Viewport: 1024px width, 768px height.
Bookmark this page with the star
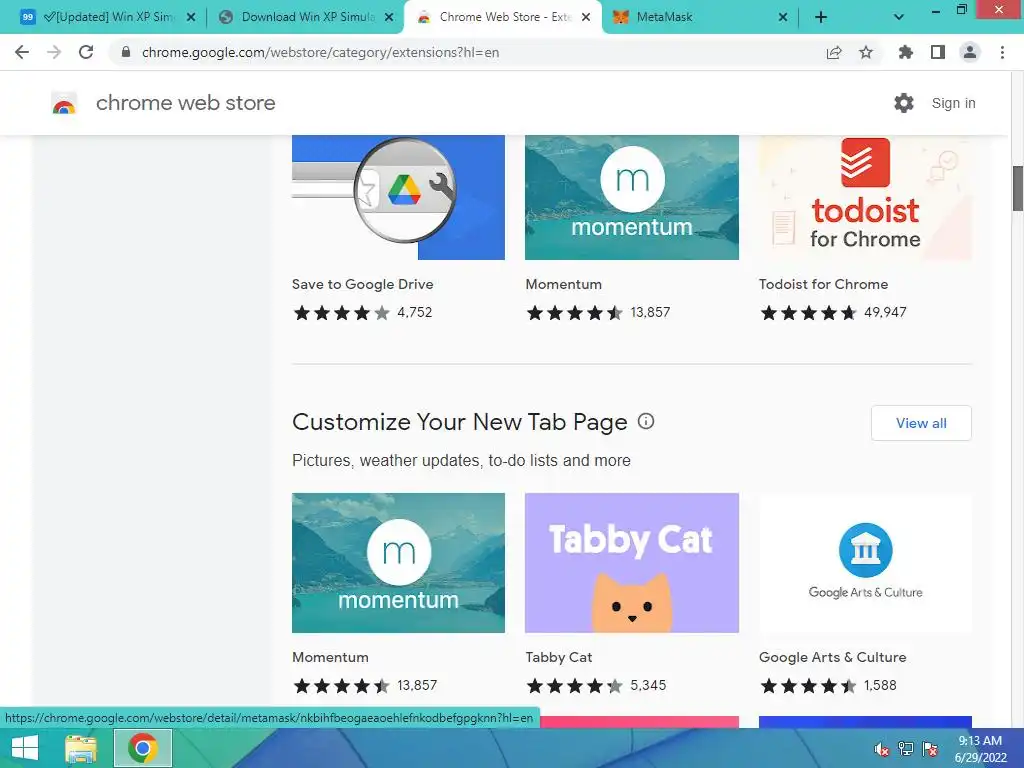pyautogui.click(x=866, y=52)
